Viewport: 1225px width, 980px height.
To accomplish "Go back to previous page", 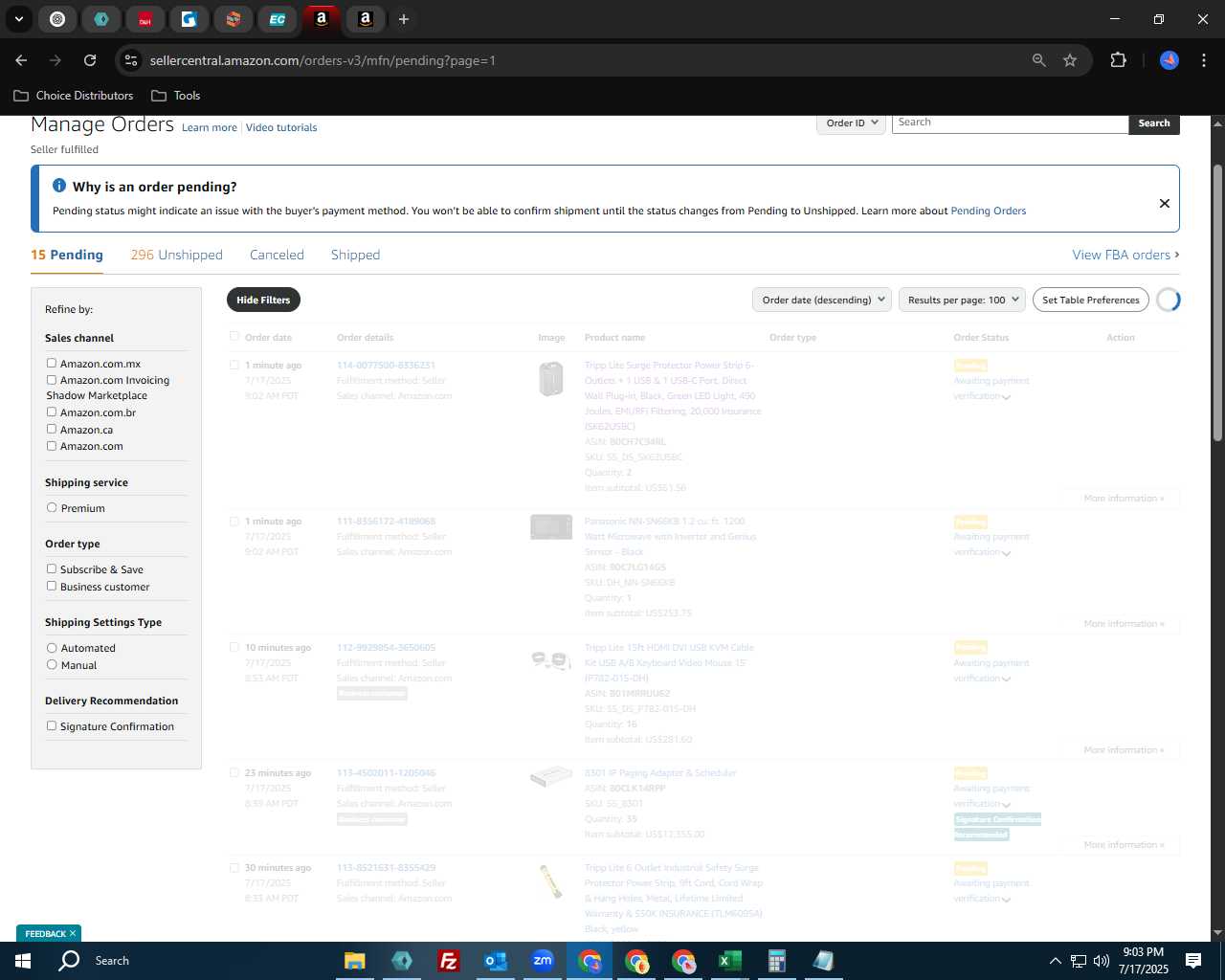I will (21, 60).
